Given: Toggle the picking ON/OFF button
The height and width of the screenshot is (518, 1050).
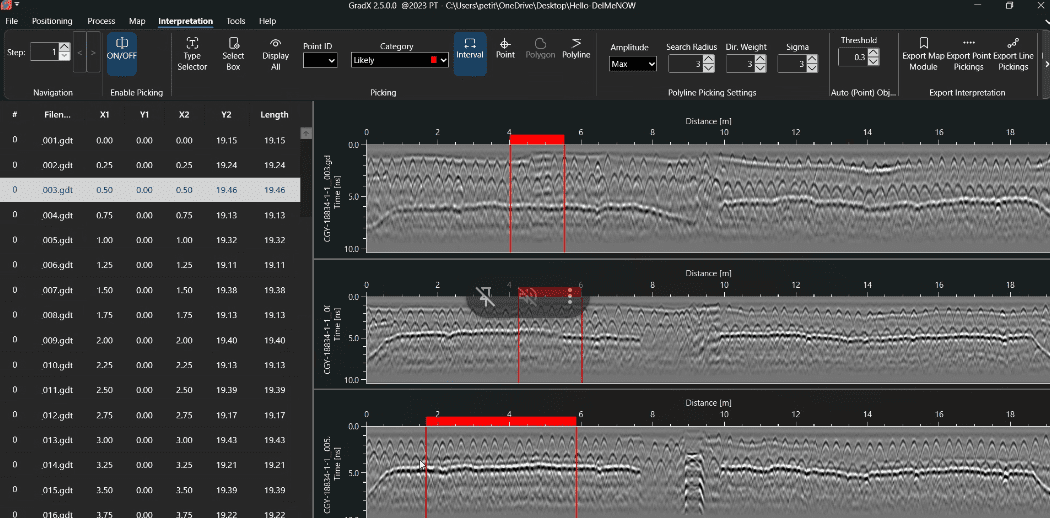Looking at the screenshot, I should pos(122,51).
